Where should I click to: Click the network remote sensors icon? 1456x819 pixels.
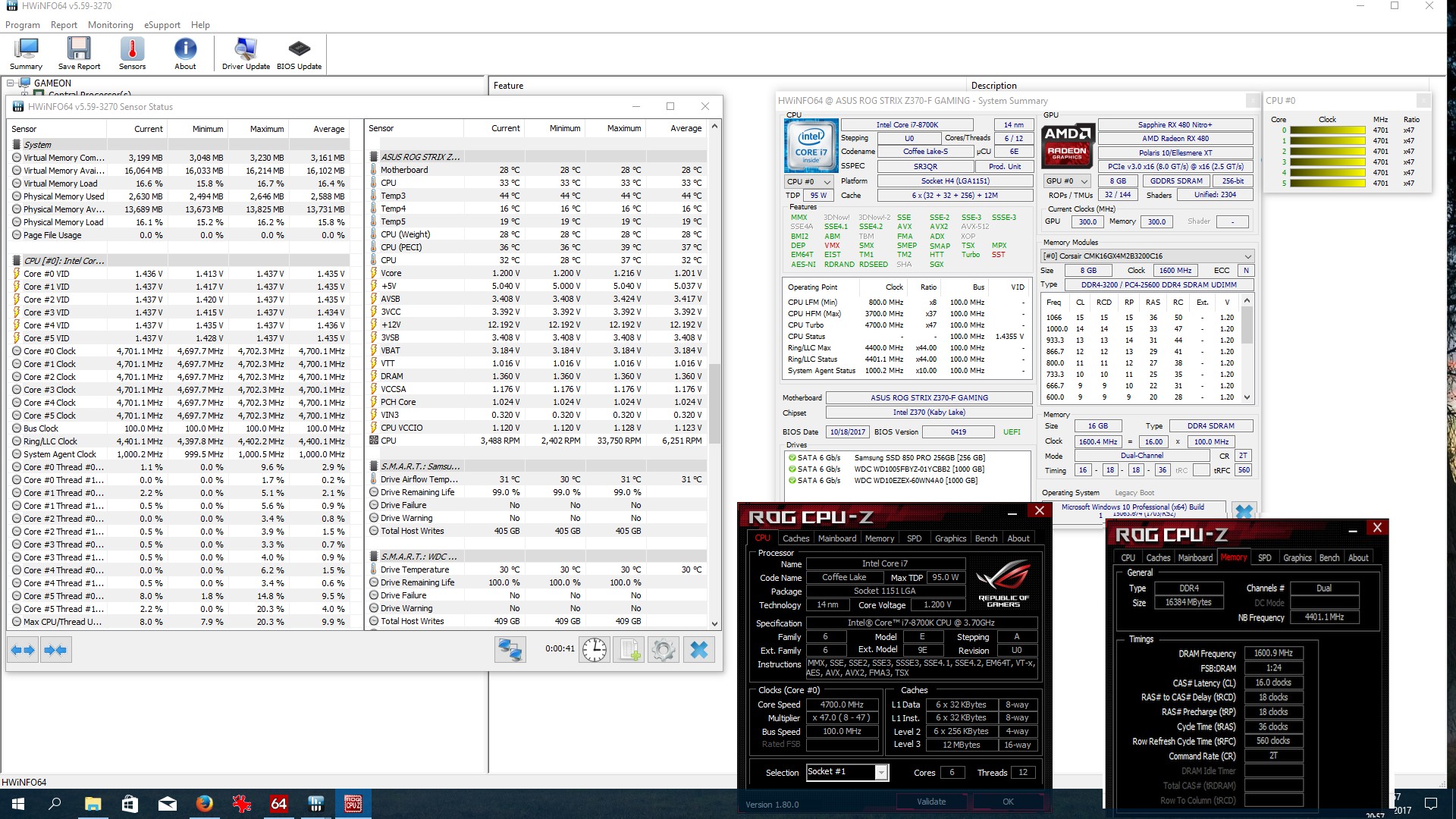510,650
